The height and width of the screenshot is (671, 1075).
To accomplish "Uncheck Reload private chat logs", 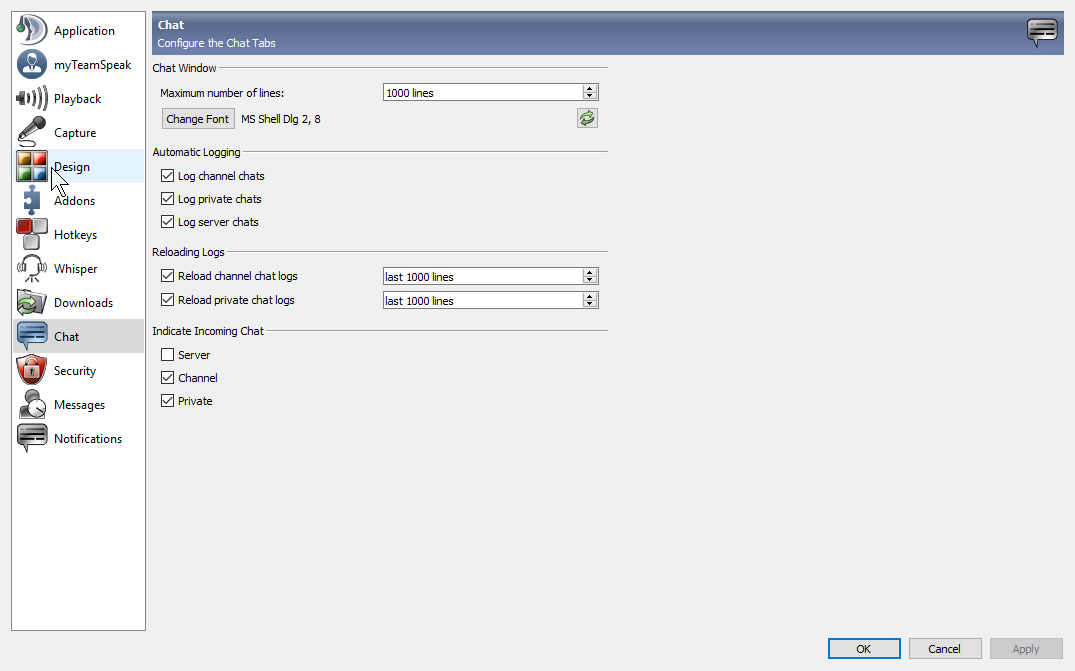I will pyautogui.click(x=167, y=300).
